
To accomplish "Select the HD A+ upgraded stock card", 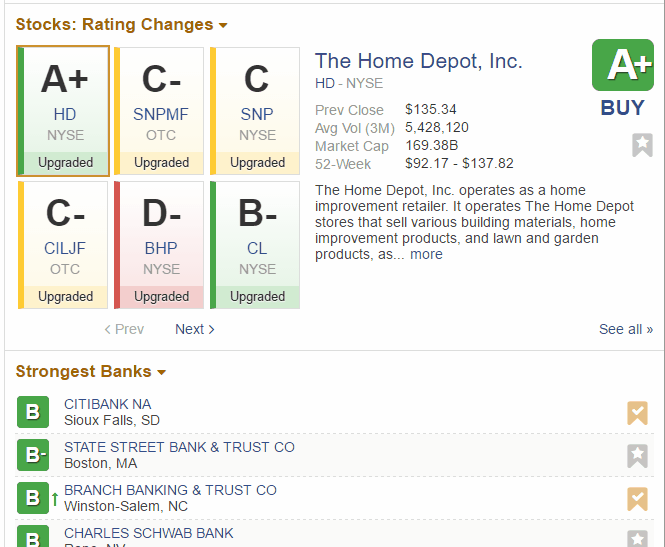I will 64,110.
